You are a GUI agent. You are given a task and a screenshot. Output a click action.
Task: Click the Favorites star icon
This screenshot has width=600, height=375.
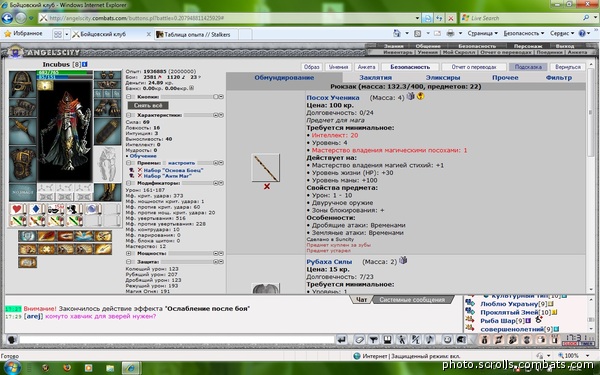pyautogui.click(x=8, y=34)
